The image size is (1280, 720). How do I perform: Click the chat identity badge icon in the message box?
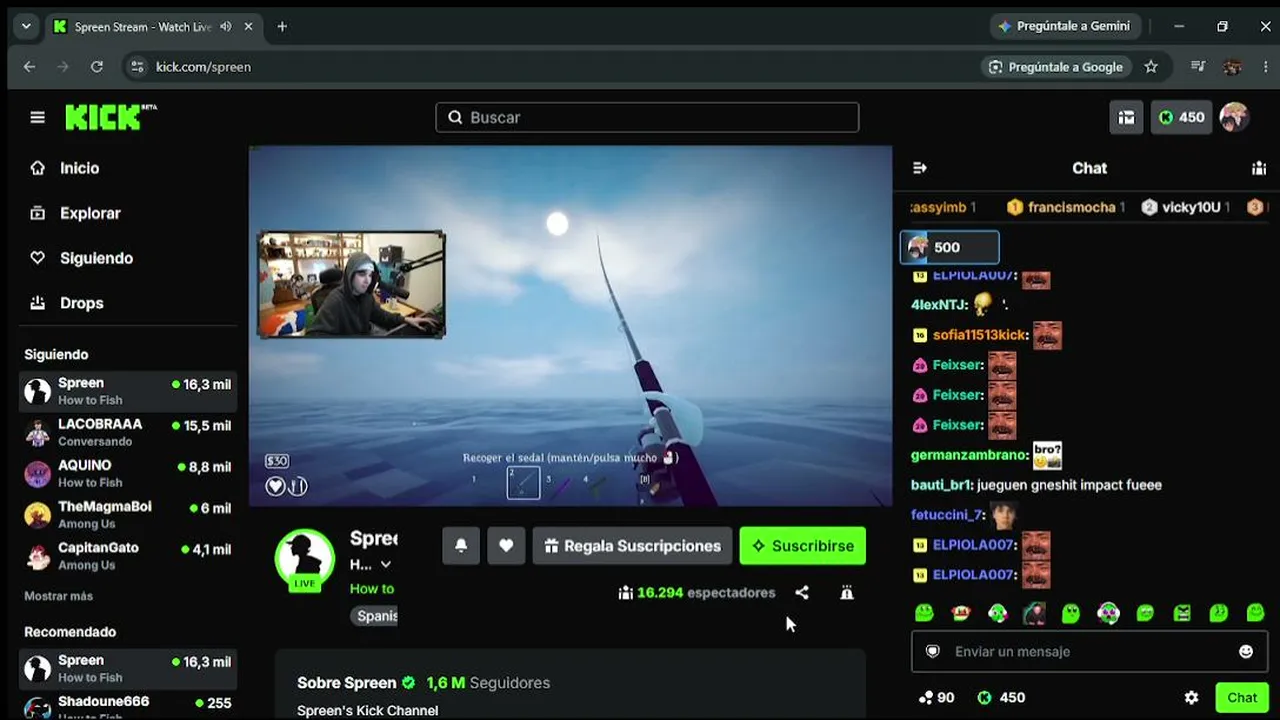(933, 652)
